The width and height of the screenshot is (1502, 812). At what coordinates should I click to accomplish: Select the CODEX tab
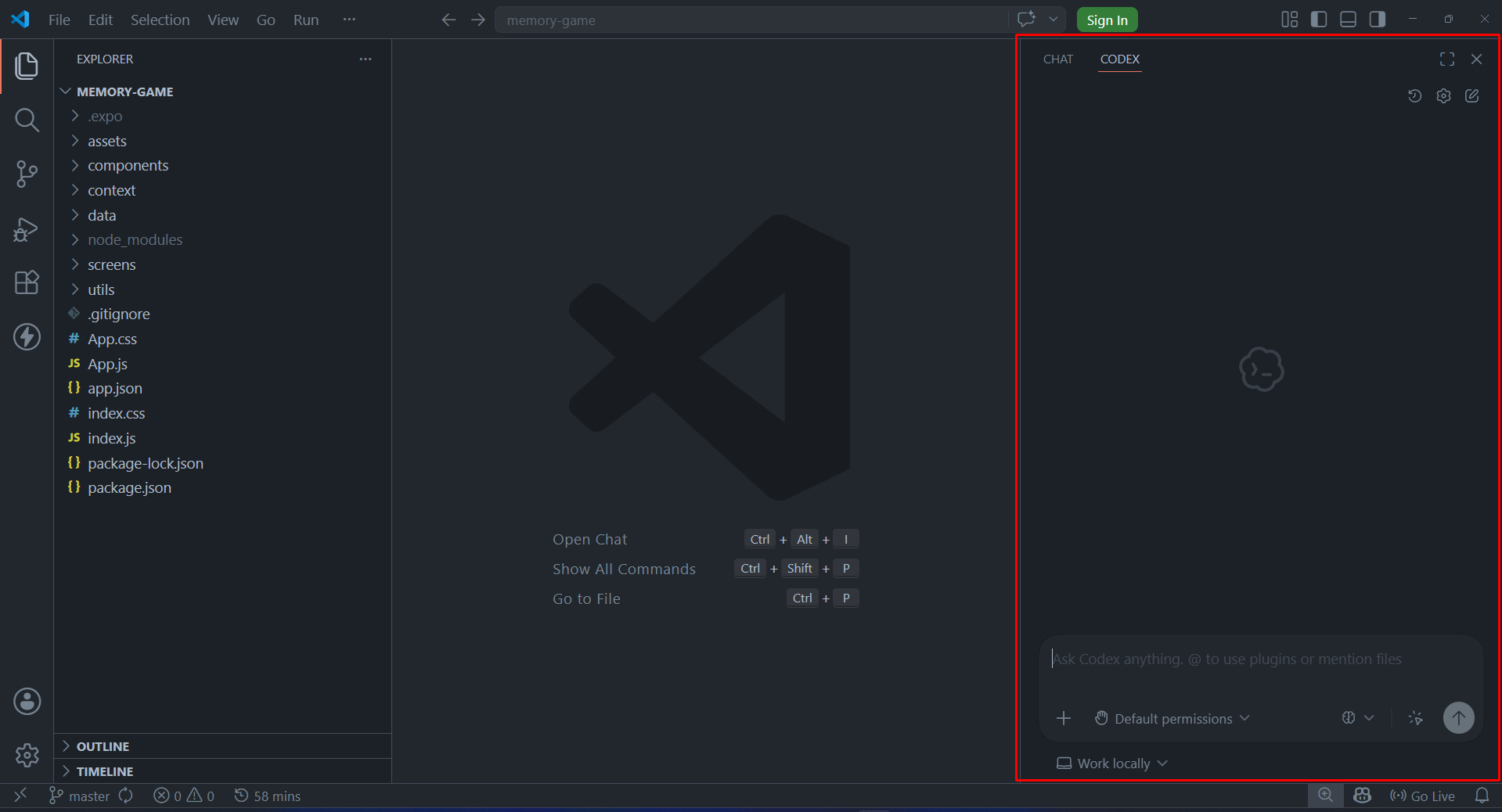click(1120, 59)
